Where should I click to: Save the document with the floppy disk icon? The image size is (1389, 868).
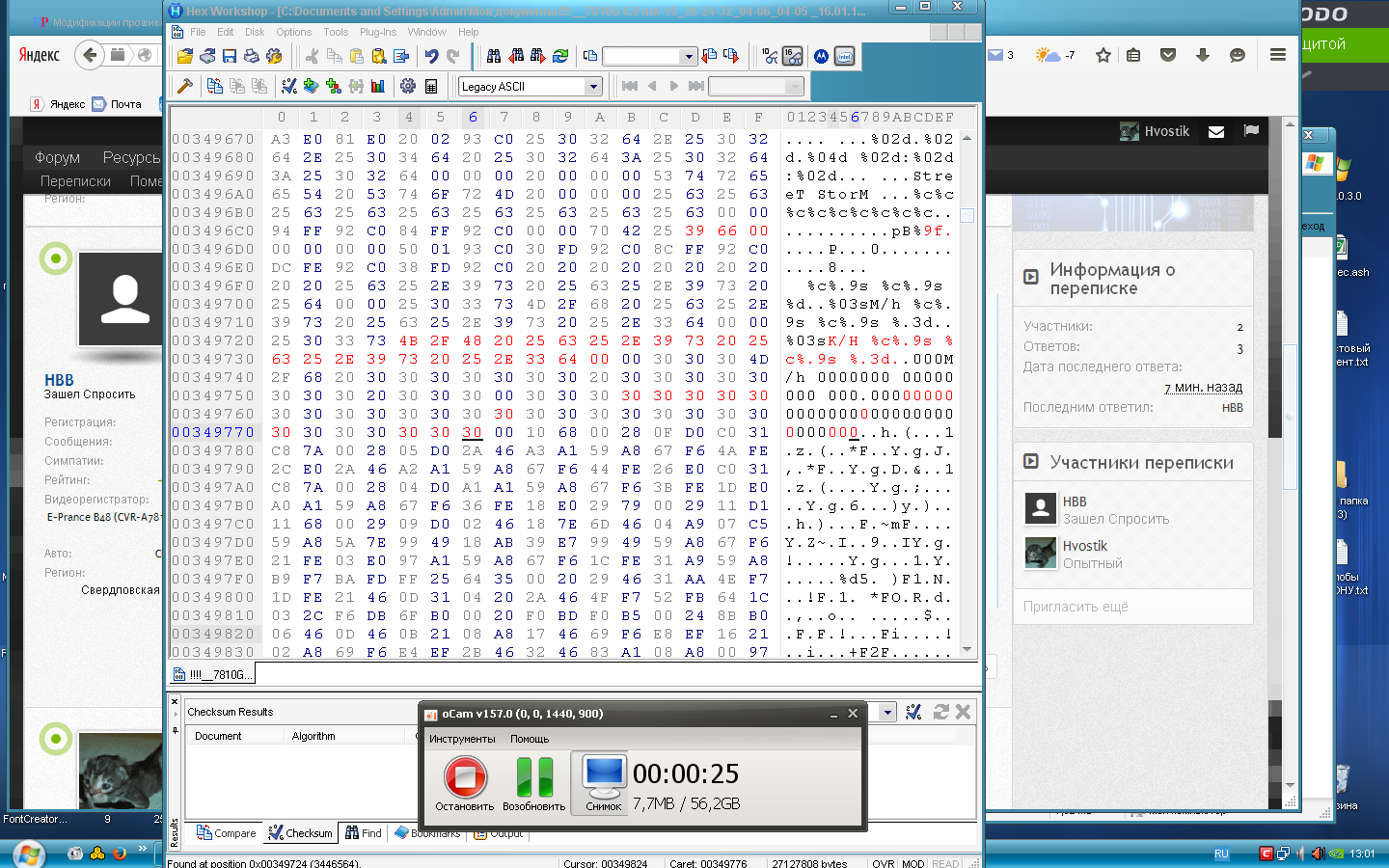230,57
